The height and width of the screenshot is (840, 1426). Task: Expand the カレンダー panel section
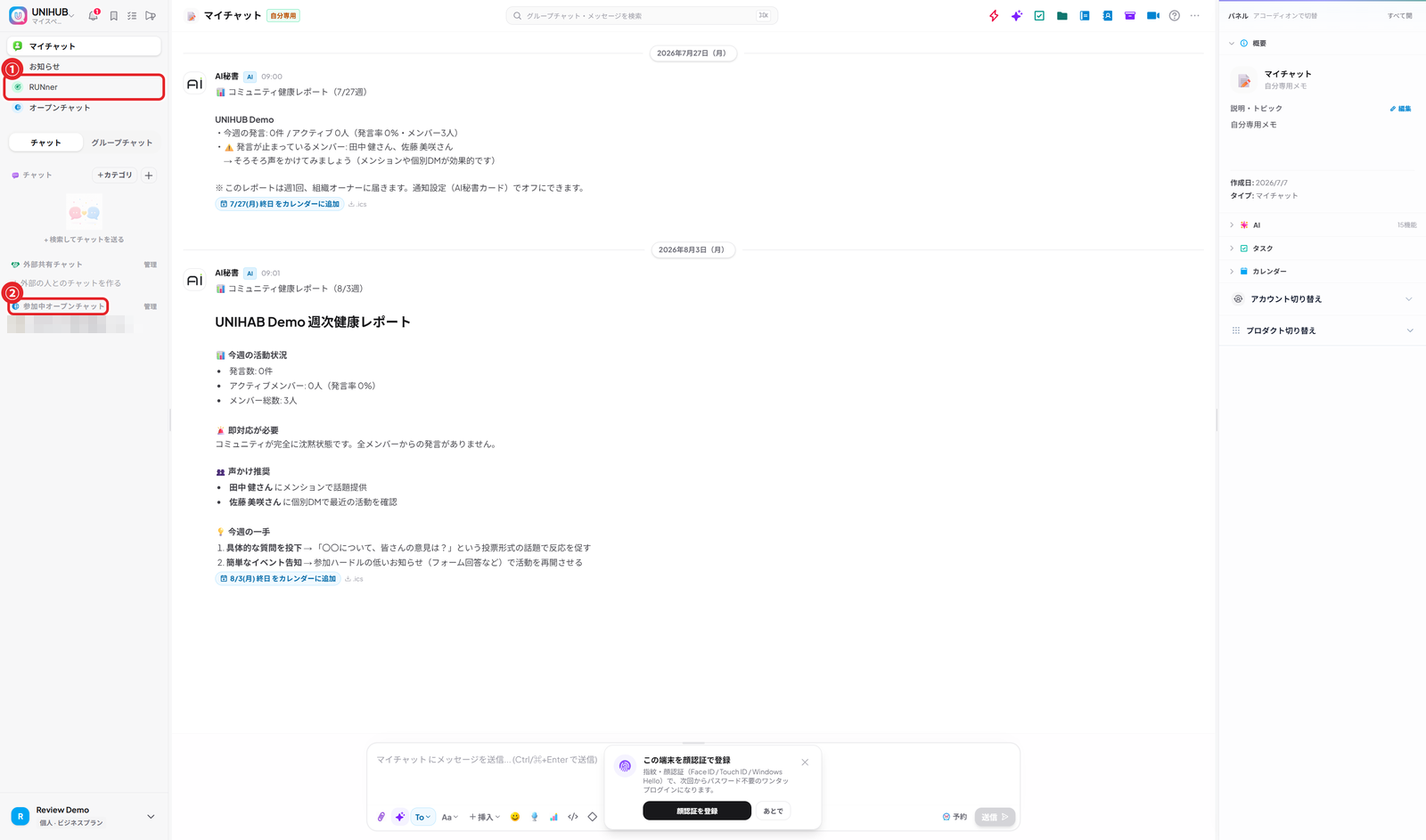click(1322, 272)
